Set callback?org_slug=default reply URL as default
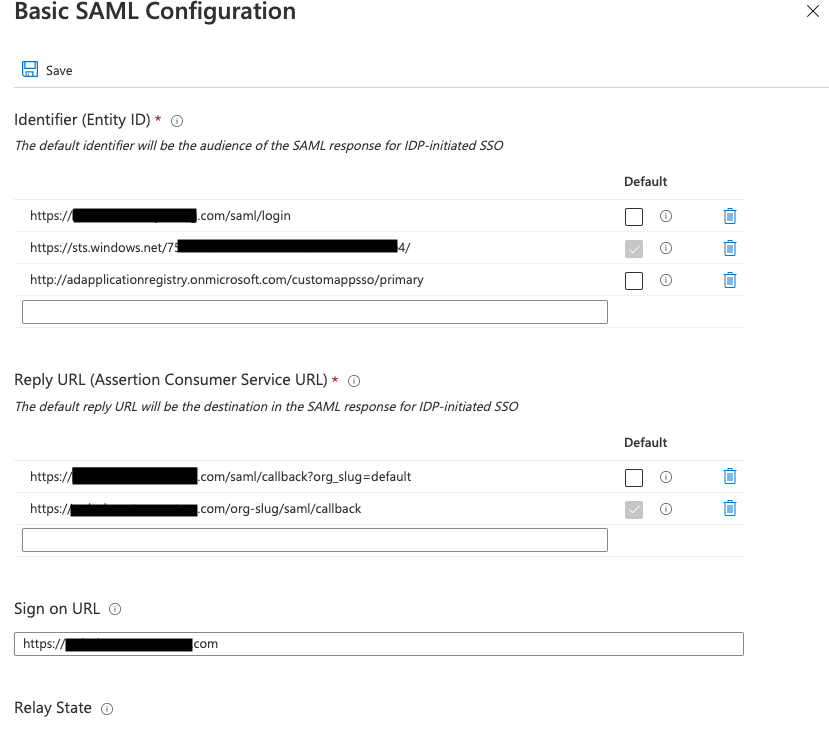The image size is (829, 730). pos(633,477)
